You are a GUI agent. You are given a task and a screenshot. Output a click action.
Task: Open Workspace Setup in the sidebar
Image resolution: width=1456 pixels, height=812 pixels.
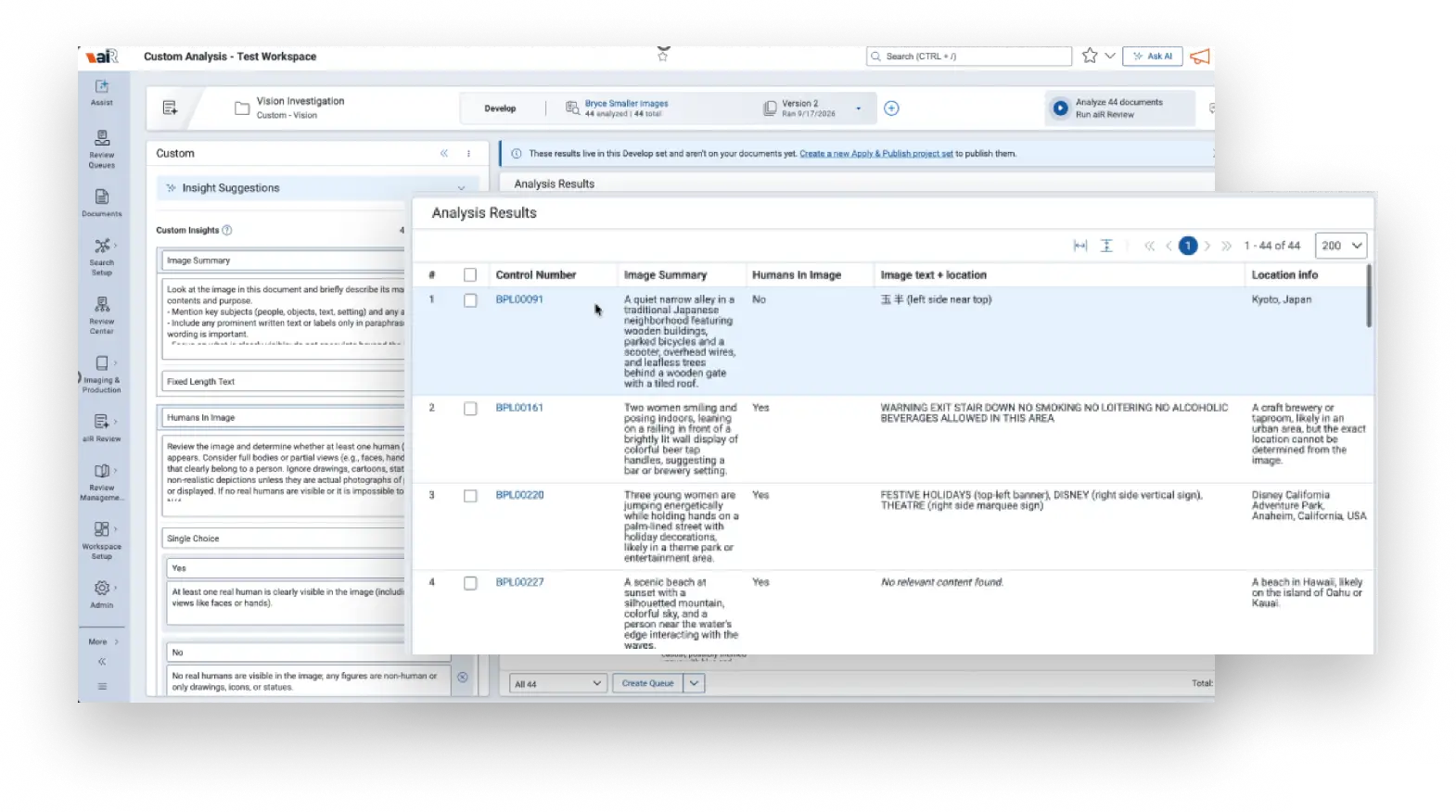point(102,539)
